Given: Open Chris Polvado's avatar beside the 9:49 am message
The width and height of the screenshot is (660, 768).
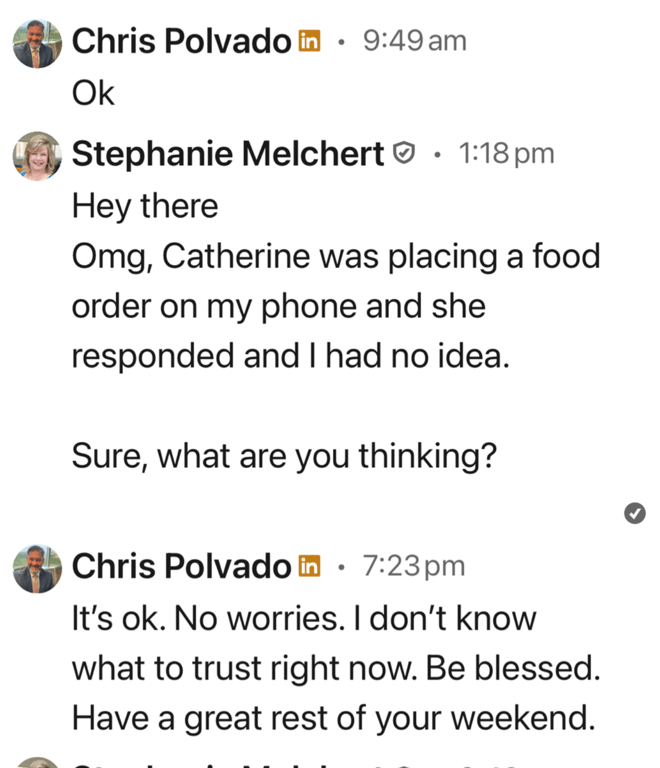Looking at the screenshot, I should [37, 43].
